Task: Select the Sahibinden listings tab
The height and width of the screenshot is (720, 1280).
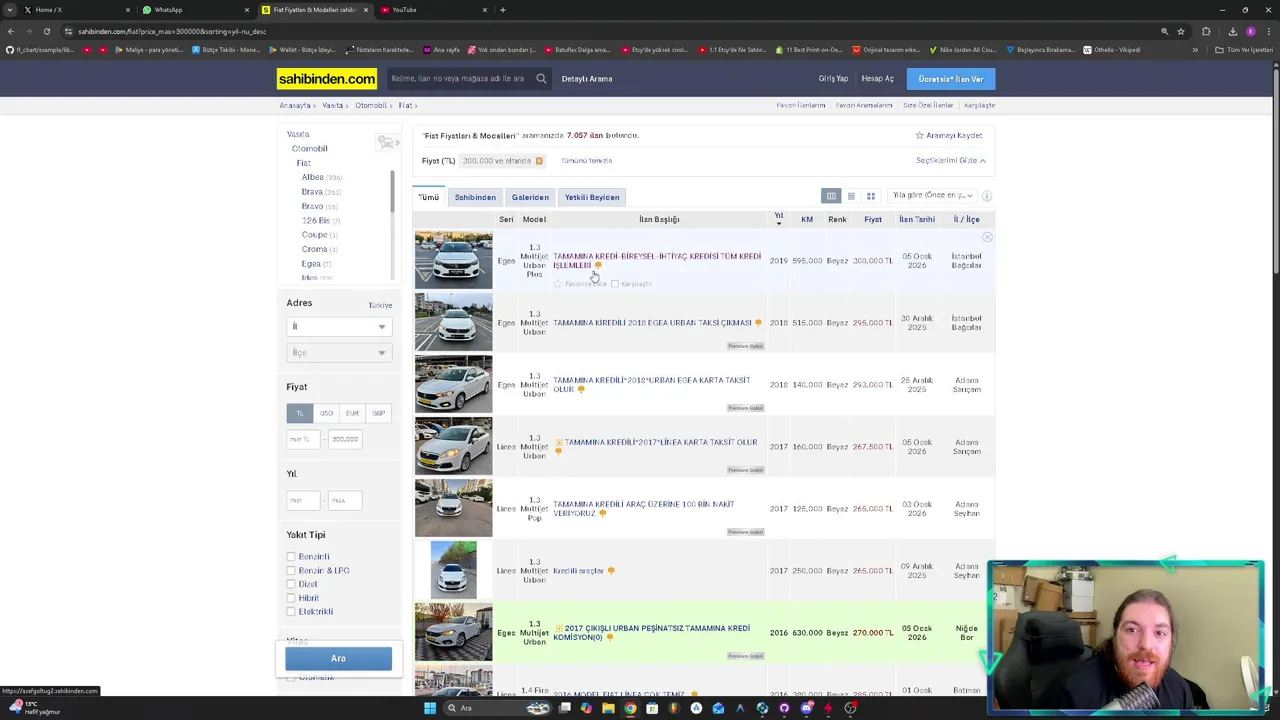Action: point(475,197)
